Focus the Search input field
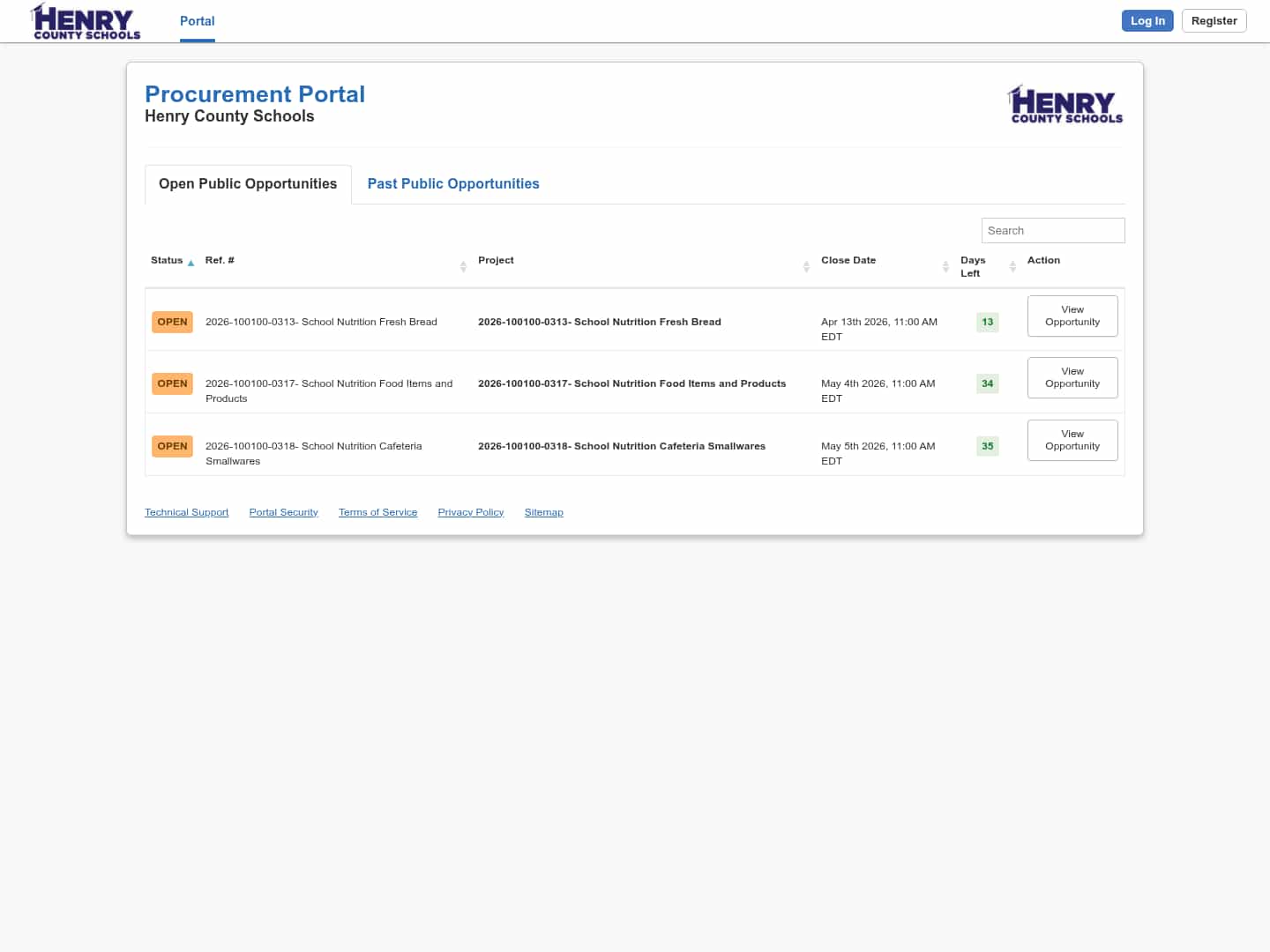1270x952 pixels. point(1052,230)
